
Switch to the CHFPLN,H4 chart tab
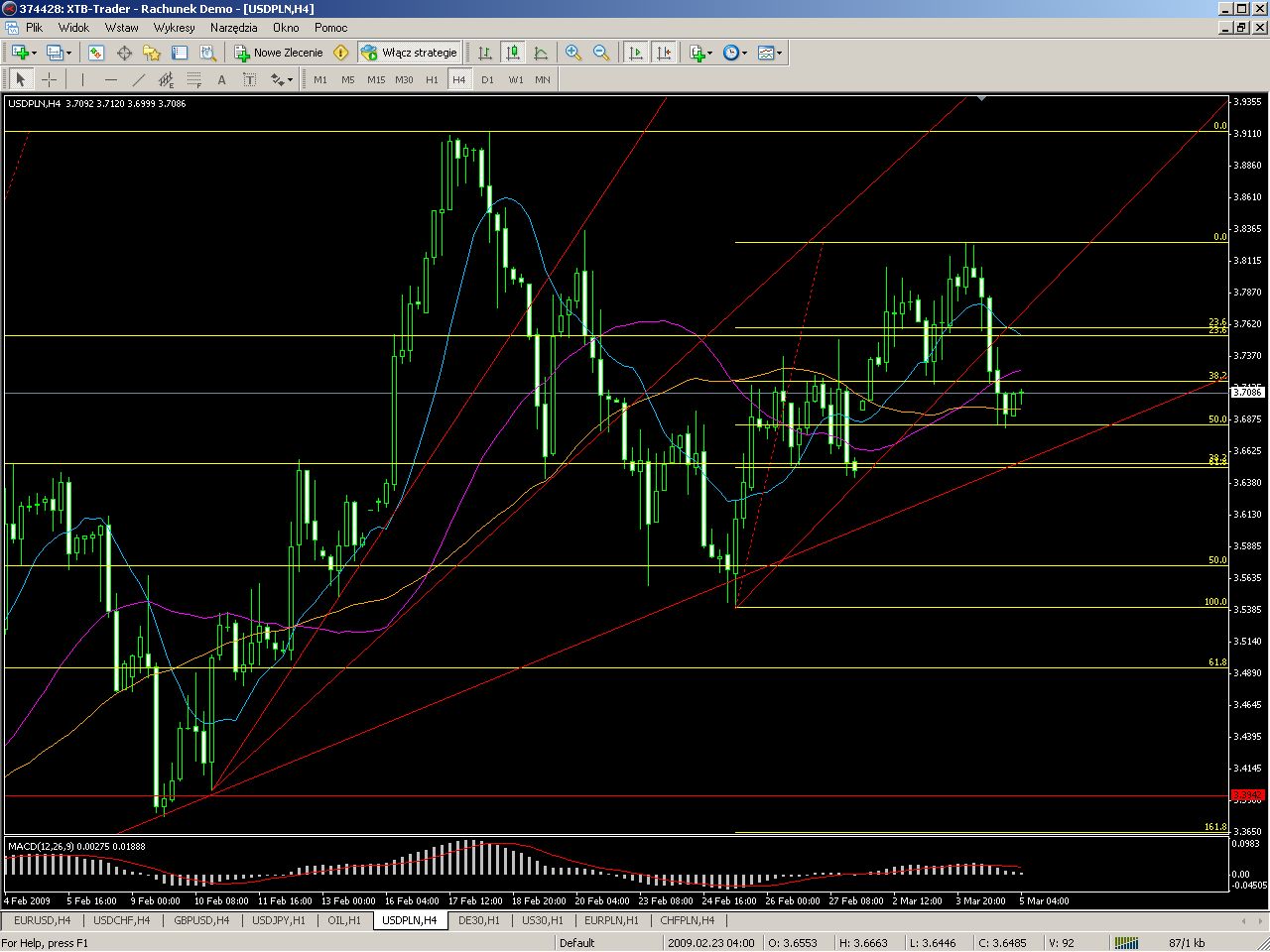[688, 920]
